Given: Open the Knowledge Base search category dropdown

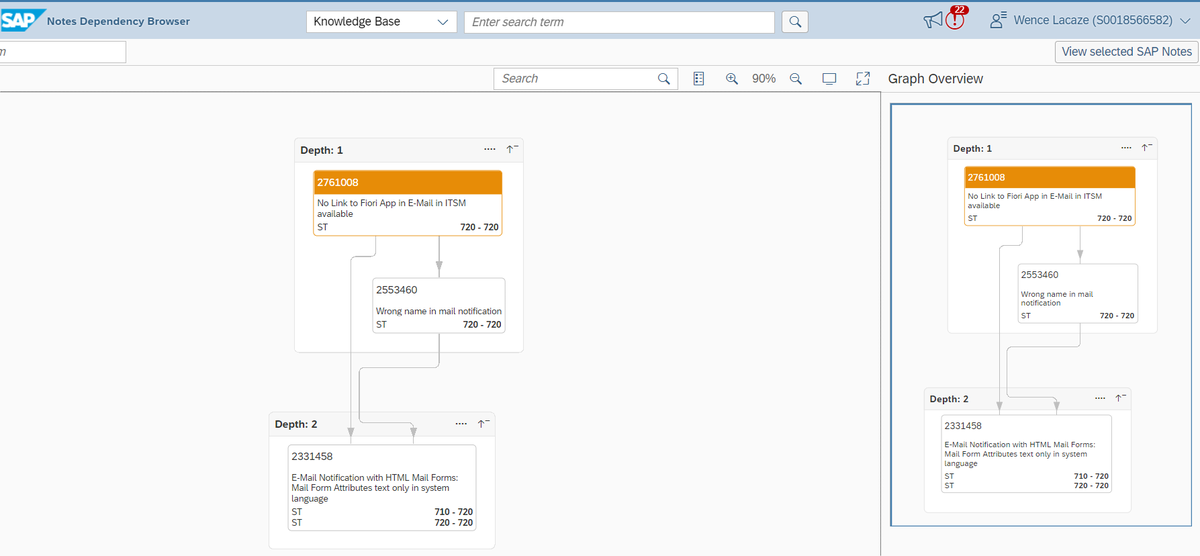Looking at the screenshot, I should (381, 22).
